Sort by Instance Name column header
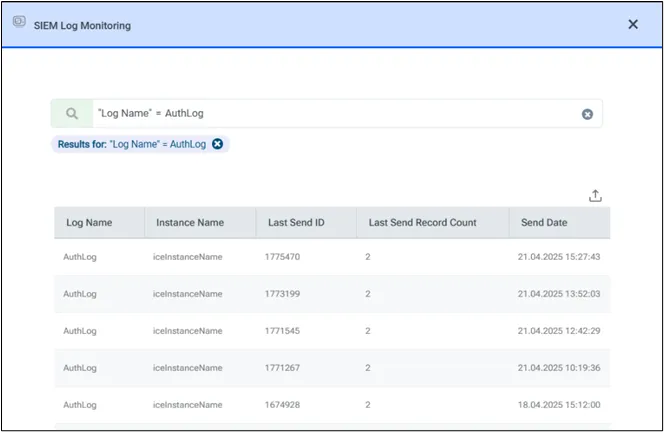664x432 pixels. pos(200,222)
